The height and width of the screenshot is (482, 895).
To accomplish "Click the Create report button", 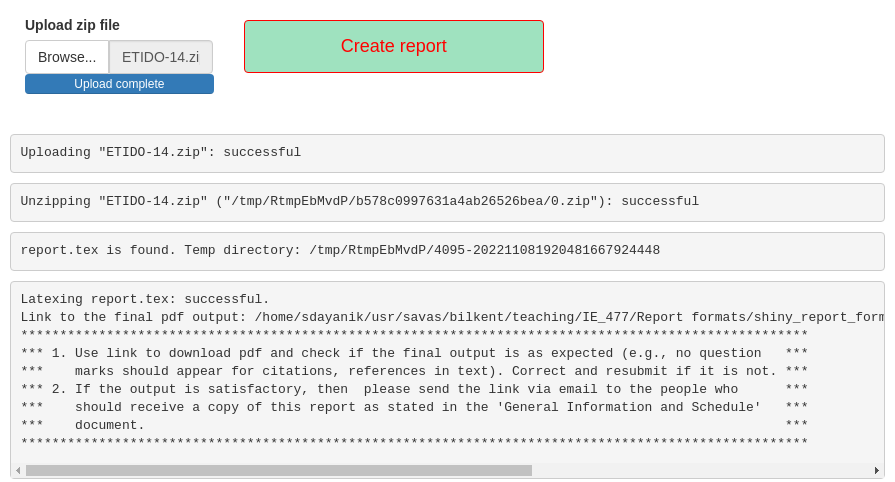I will (394, 46).
